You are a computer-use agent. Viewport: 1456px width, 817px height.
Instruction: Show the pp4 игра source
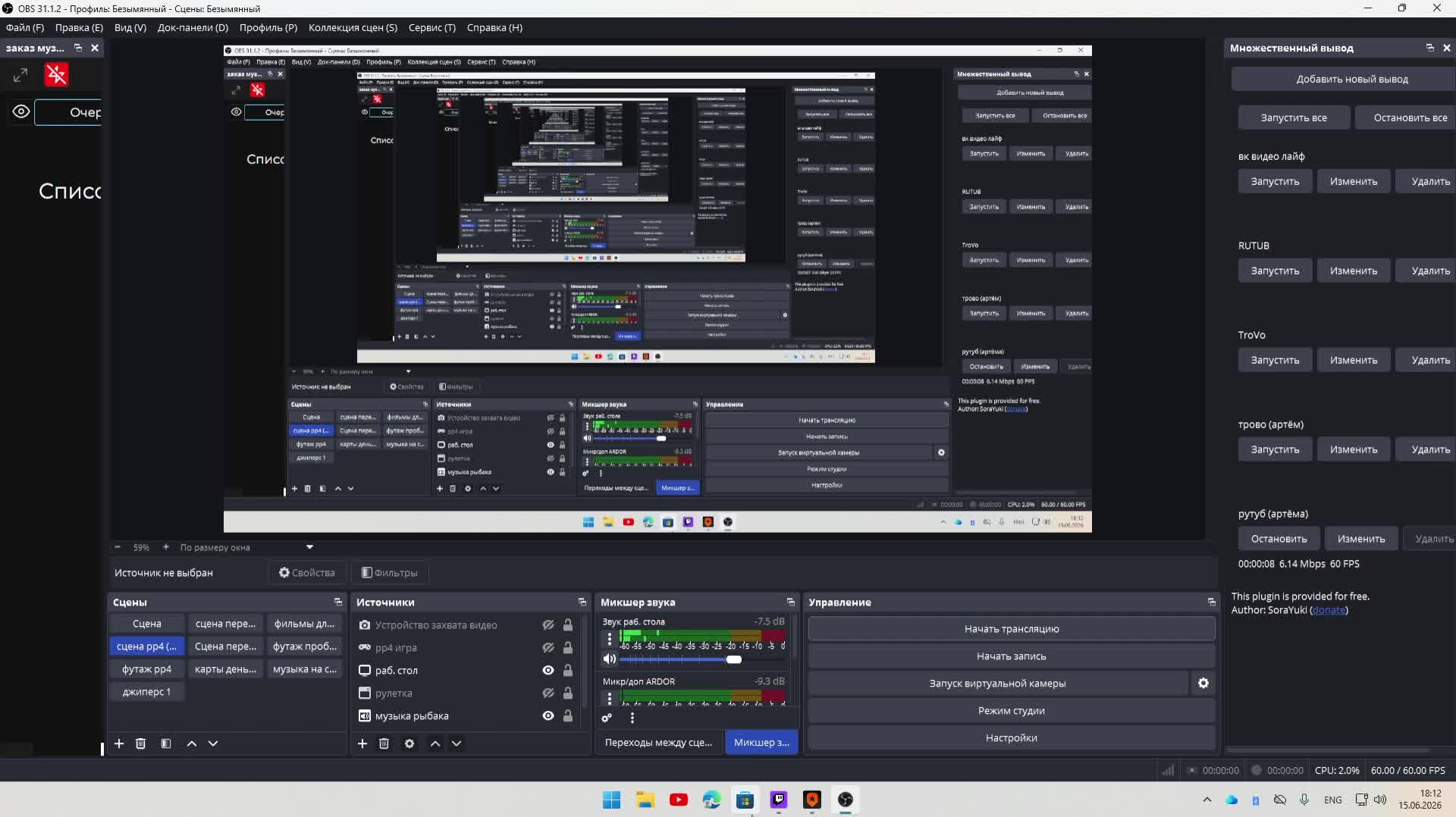click(x=548, y=648)
